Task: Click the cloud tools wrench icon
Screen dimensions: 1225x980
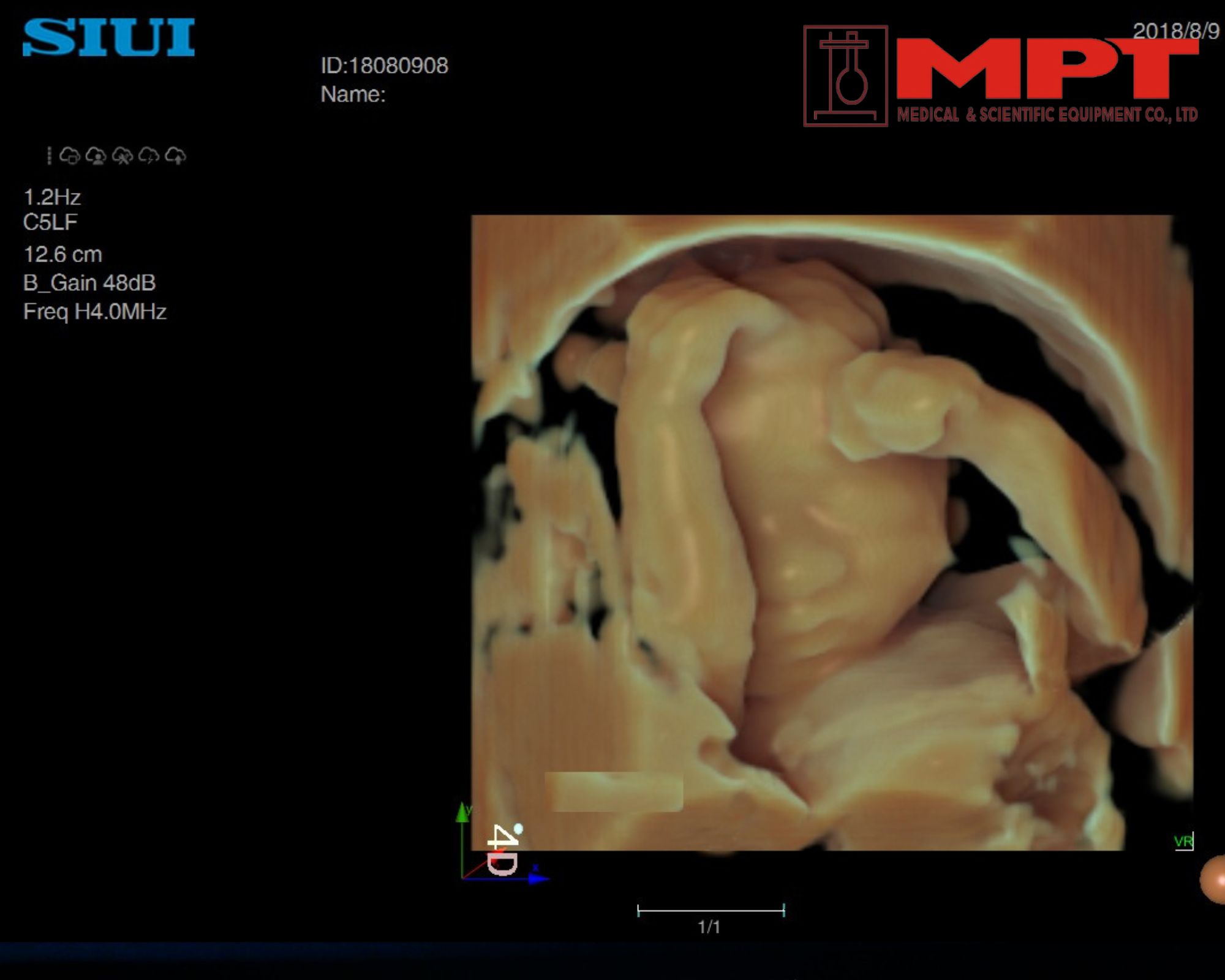Action: click(123, 156)
